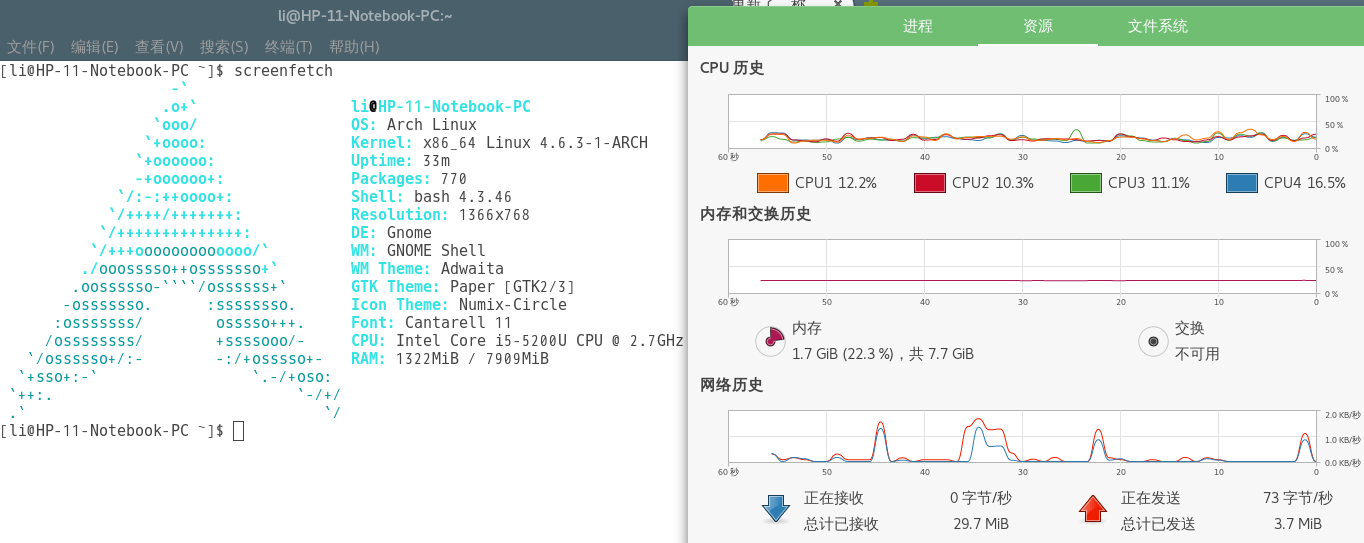
Task: Click the DE: Gnome line
Action: point(391,233)
